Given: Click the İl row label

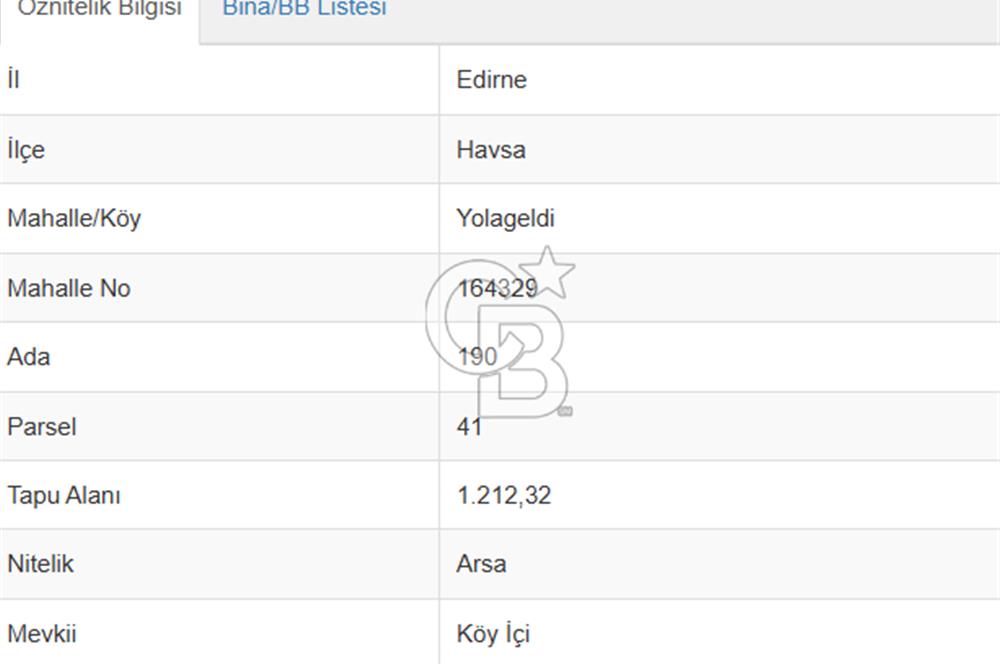Looking at the screenshot, I should [x=12, y=80].
